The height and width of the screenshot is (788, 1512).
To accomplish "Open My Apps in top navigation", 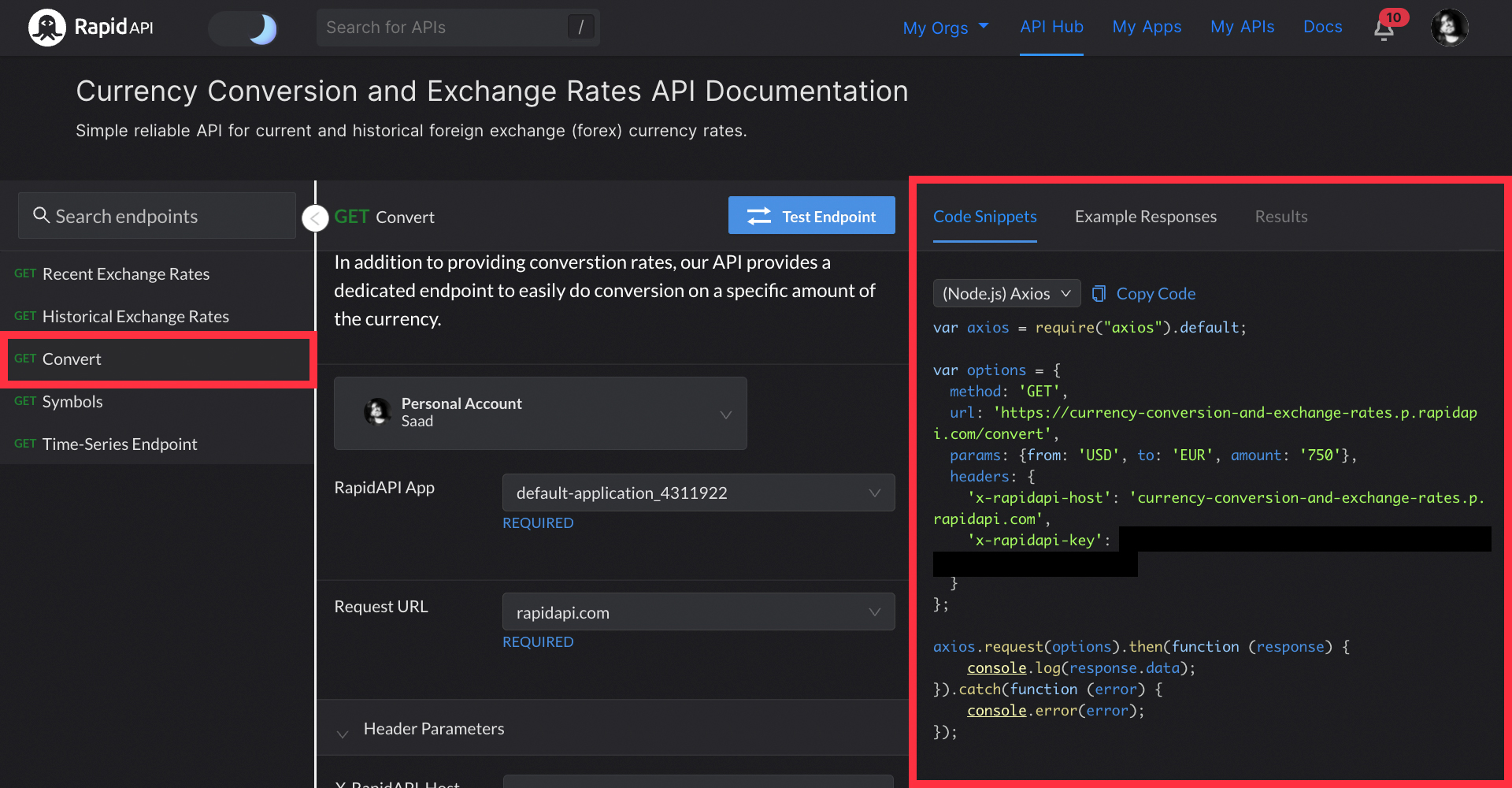I will click(1147, 27).
